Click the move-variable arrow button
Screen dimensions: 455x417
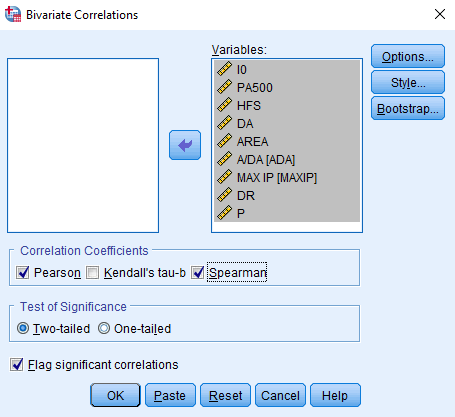click(x=185, y=145)
